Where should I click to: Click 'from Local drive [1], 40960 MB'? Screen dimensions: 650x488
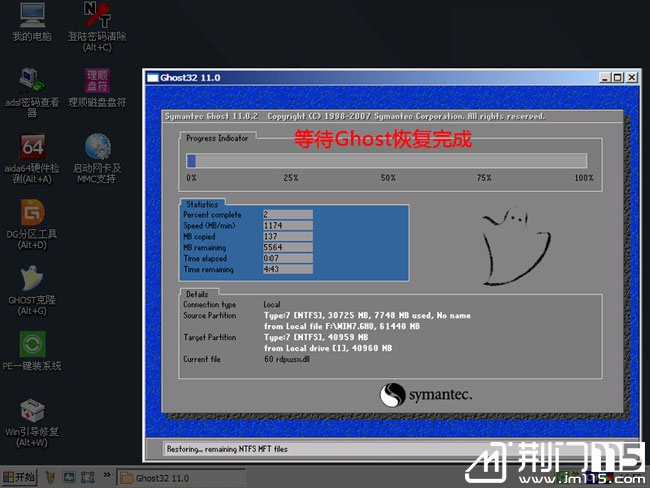pos(328,348)
